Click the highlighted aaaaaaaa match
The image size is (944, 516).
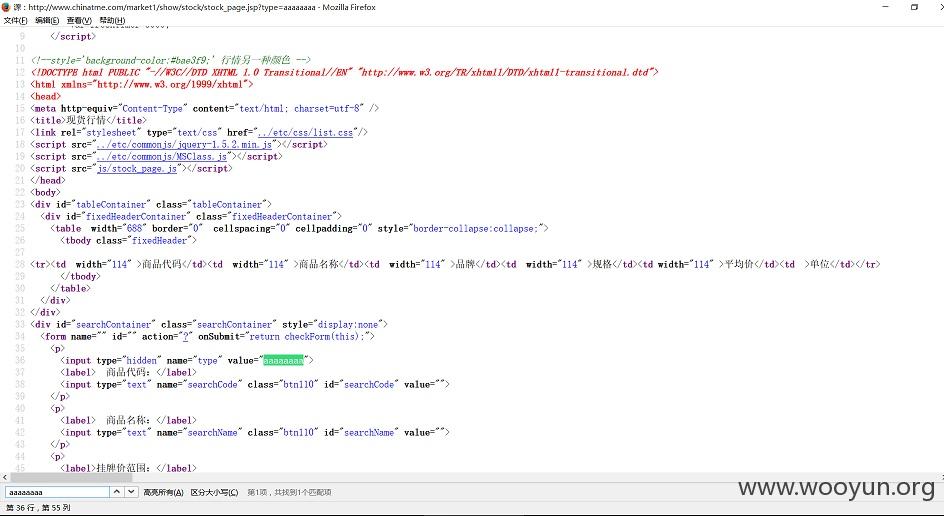(x=283, y=361)
